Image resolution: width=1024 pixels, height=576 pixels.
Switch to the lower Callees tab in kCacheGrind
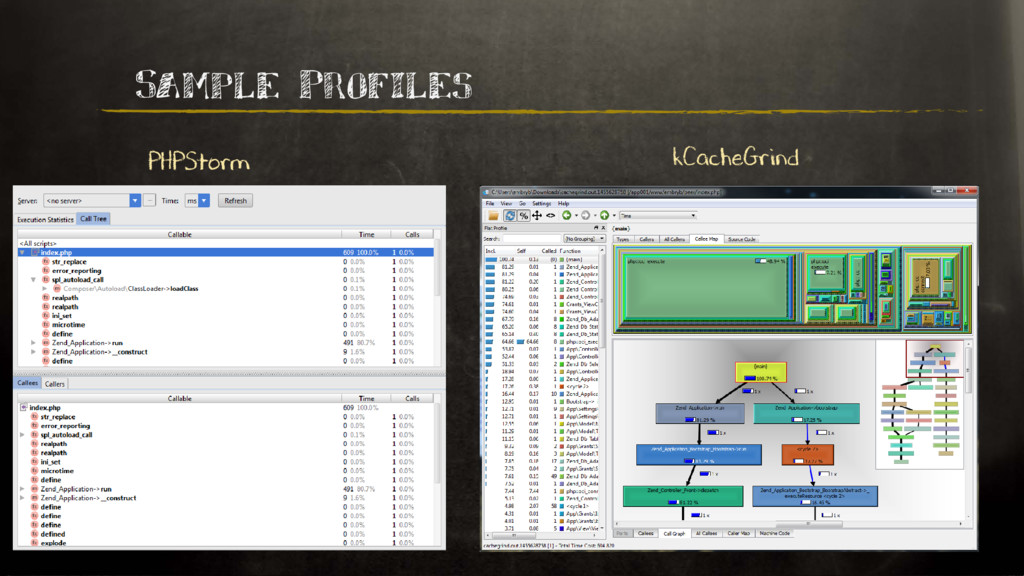click(645, 534)
